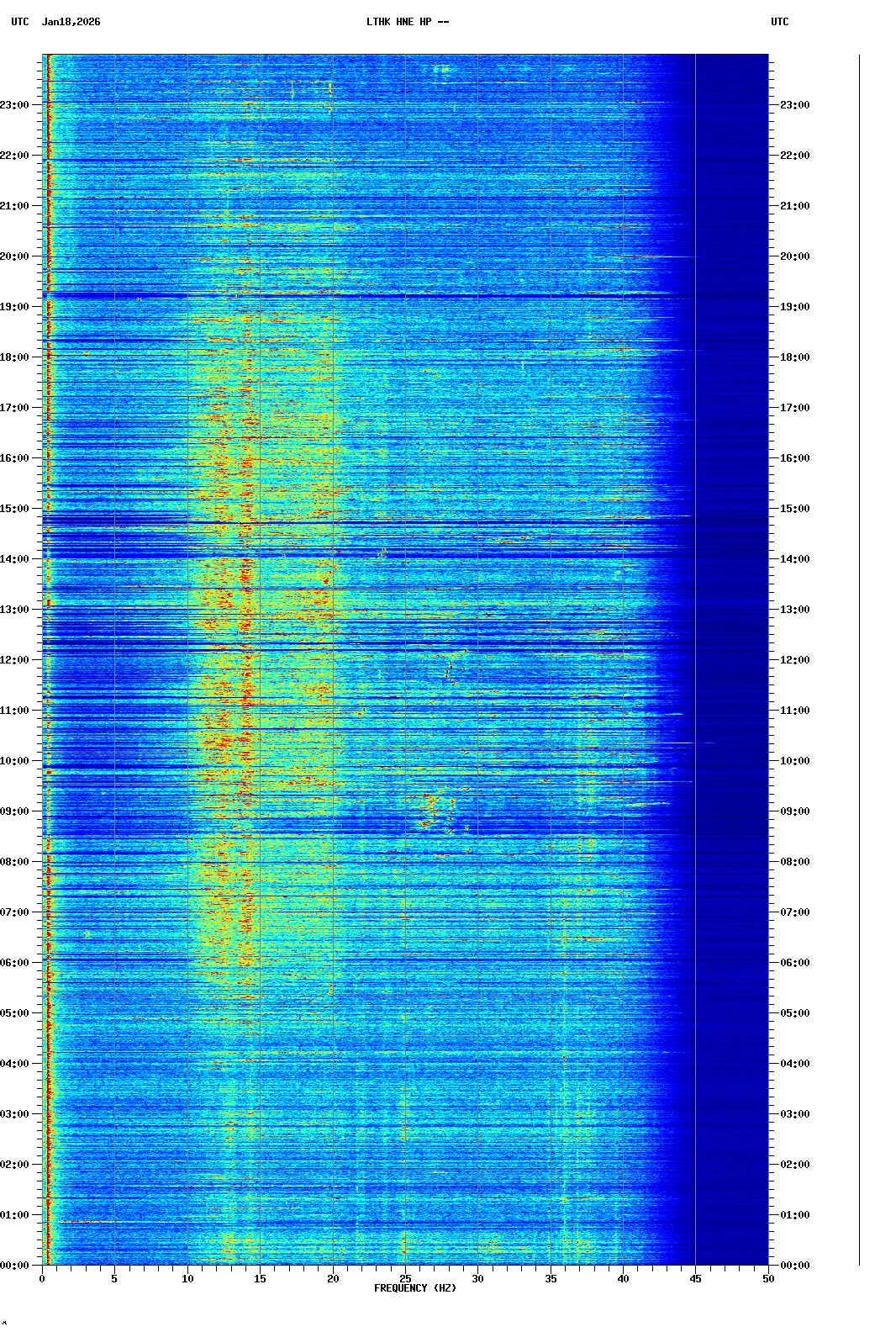Select the 19:00 marker on the right axis
The width and height of the screenshot is (896, 1332).
coord(794,307)
